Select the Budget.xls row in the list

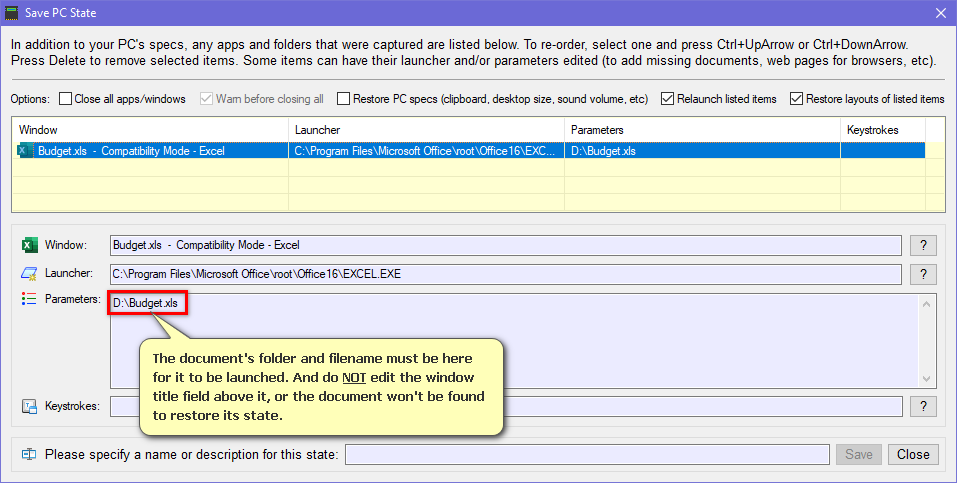point(150,151)
